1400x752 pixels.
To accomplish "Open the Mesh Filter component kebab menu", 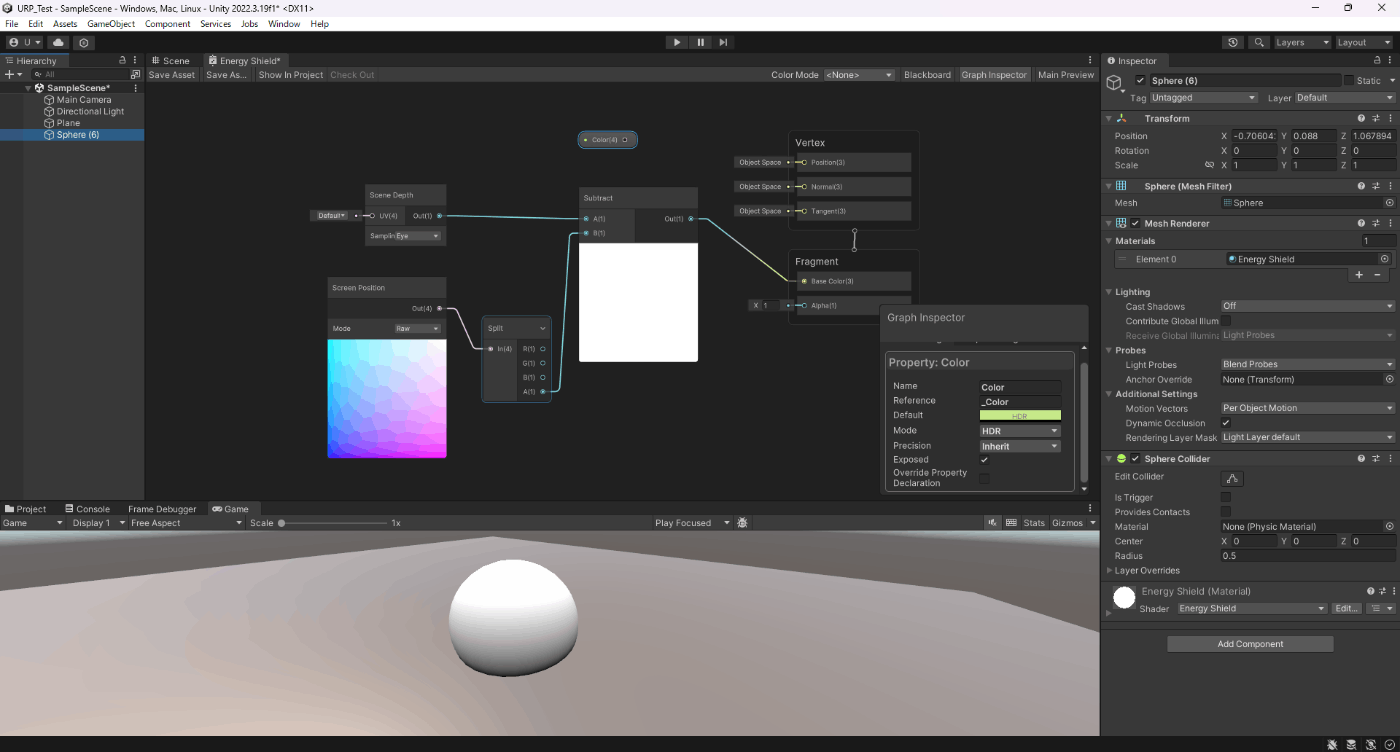I will (1390, 186).
